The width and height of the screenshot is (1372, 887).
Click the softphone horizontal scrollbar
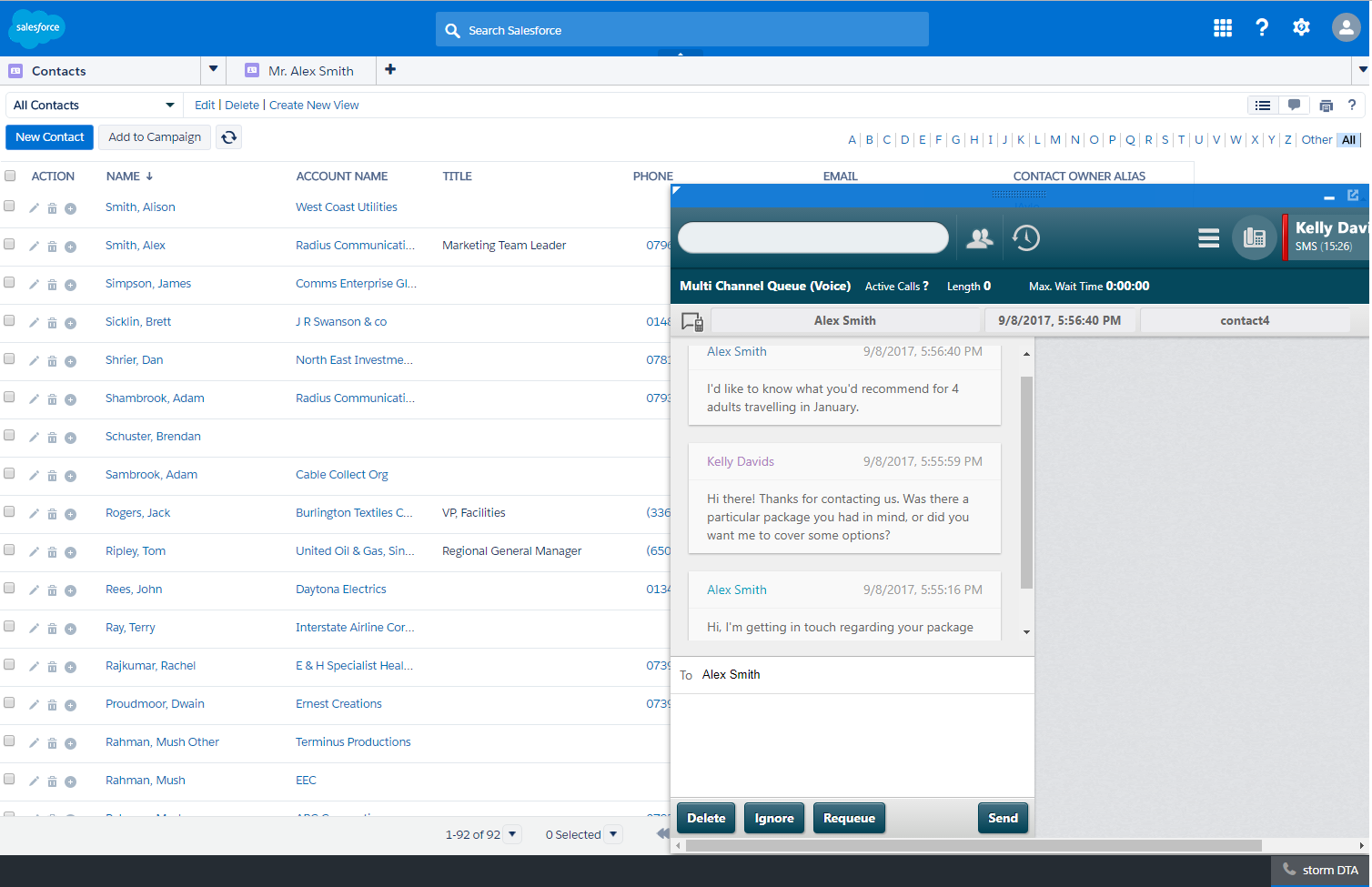coord(974,846)
